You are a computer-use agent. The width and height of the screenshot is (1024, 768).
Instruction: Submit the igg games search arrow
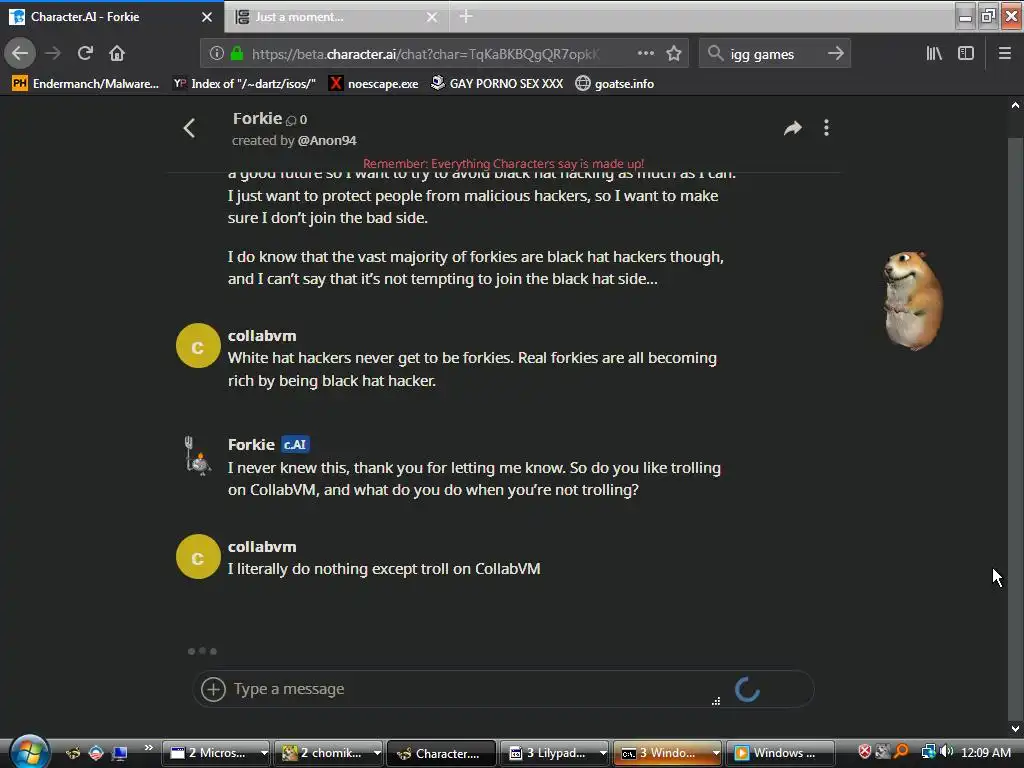coord(836,54)
